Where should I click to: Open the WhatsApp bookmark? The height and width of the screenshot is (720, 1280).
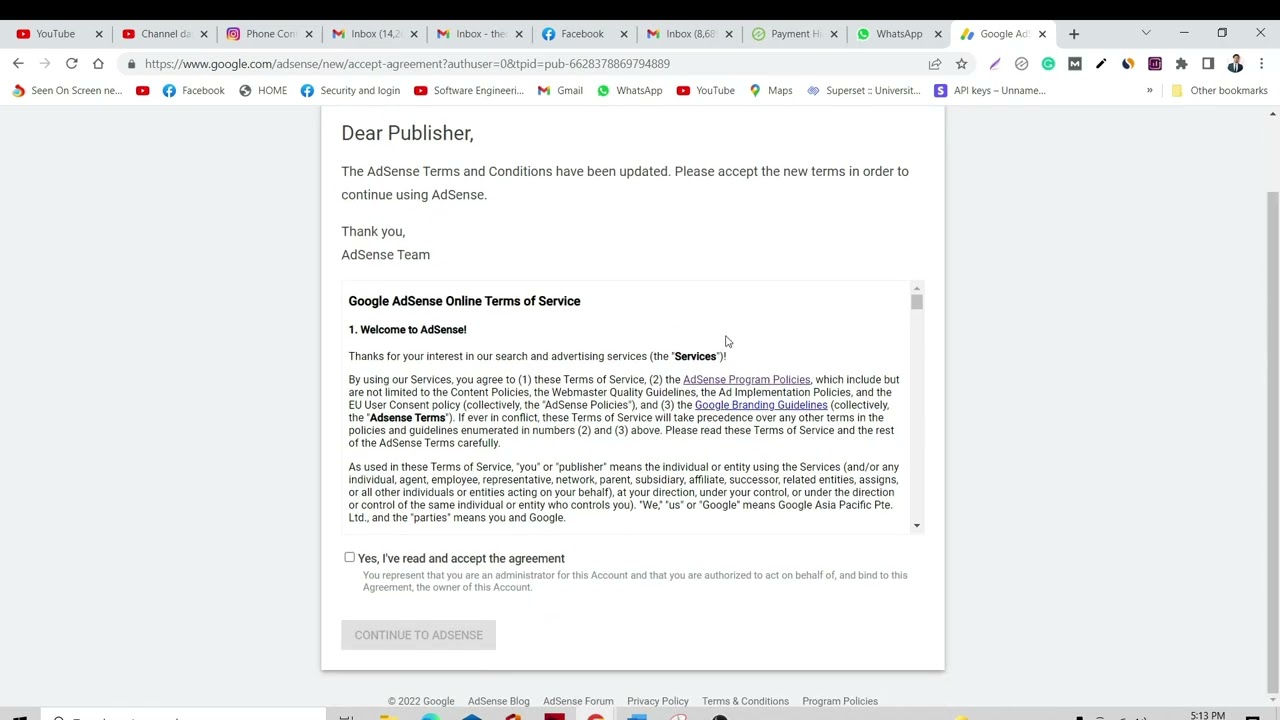point(630,91)
